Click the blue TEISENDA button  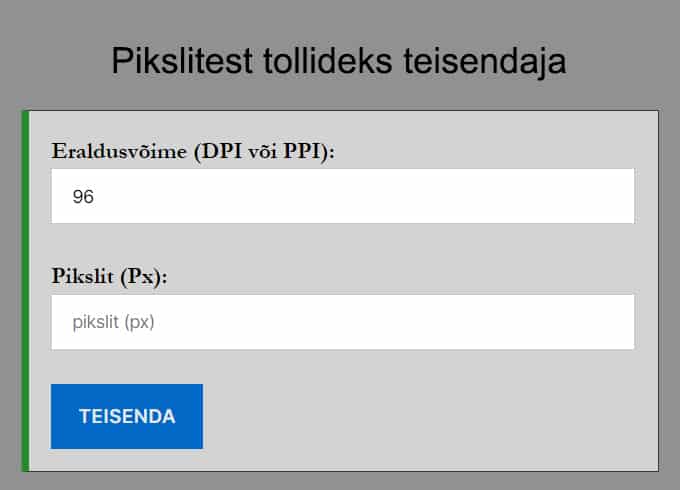pyautogui.click(x=127, y=416)
